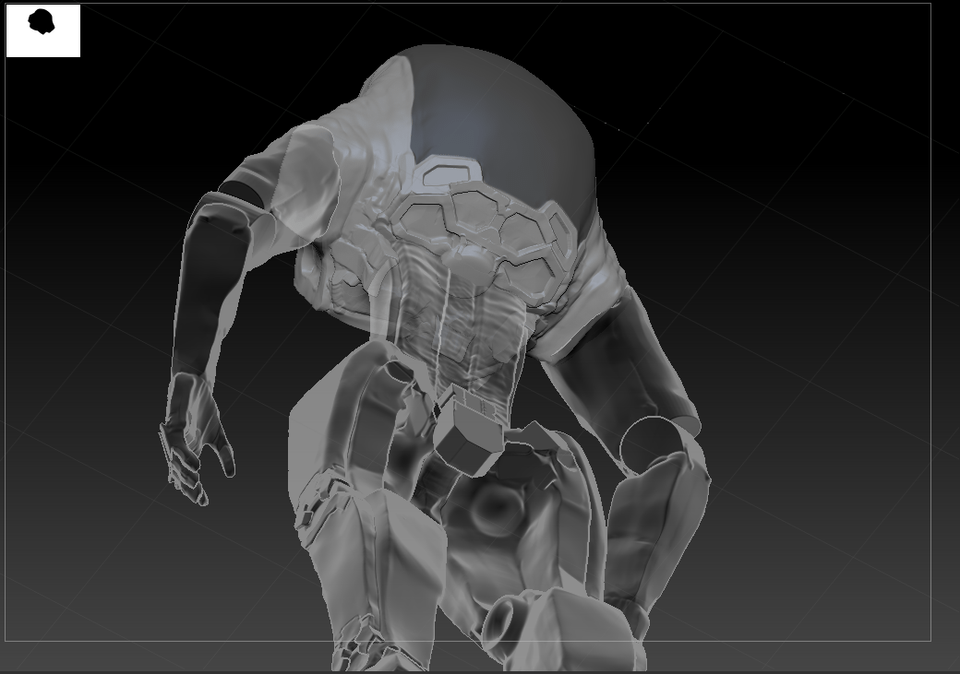Screen dimensions: 960x674
Task: Select the black silhouette shape inside the thumbnail
Action: tap(42, 22)
